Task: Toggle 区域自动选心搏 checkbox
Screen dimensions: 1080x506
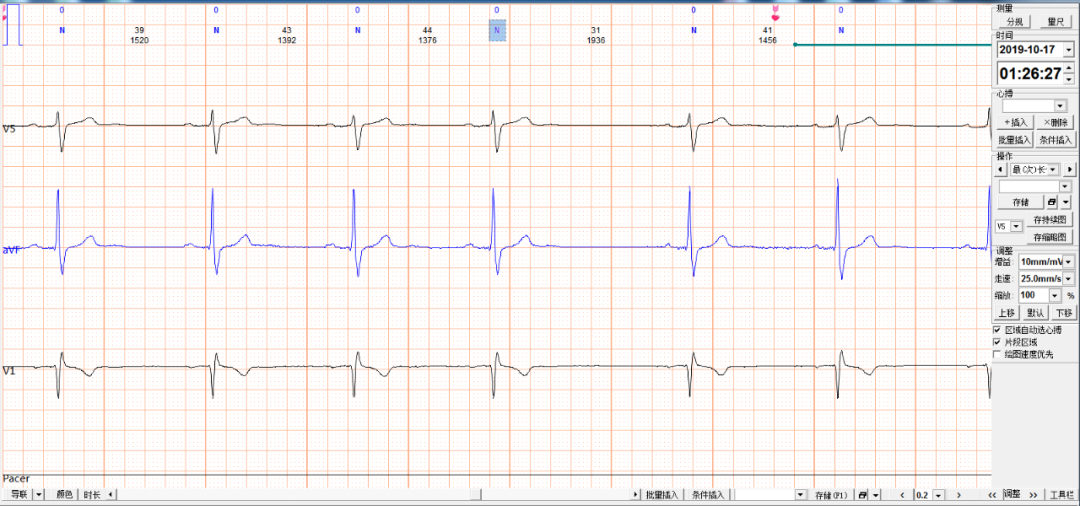Action: [997, 330]
